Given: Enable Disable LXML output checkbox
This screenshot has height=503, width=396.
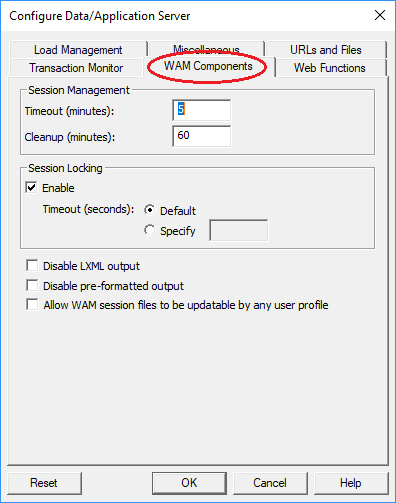Looking at the screenshot, I should tap(32, 266).
